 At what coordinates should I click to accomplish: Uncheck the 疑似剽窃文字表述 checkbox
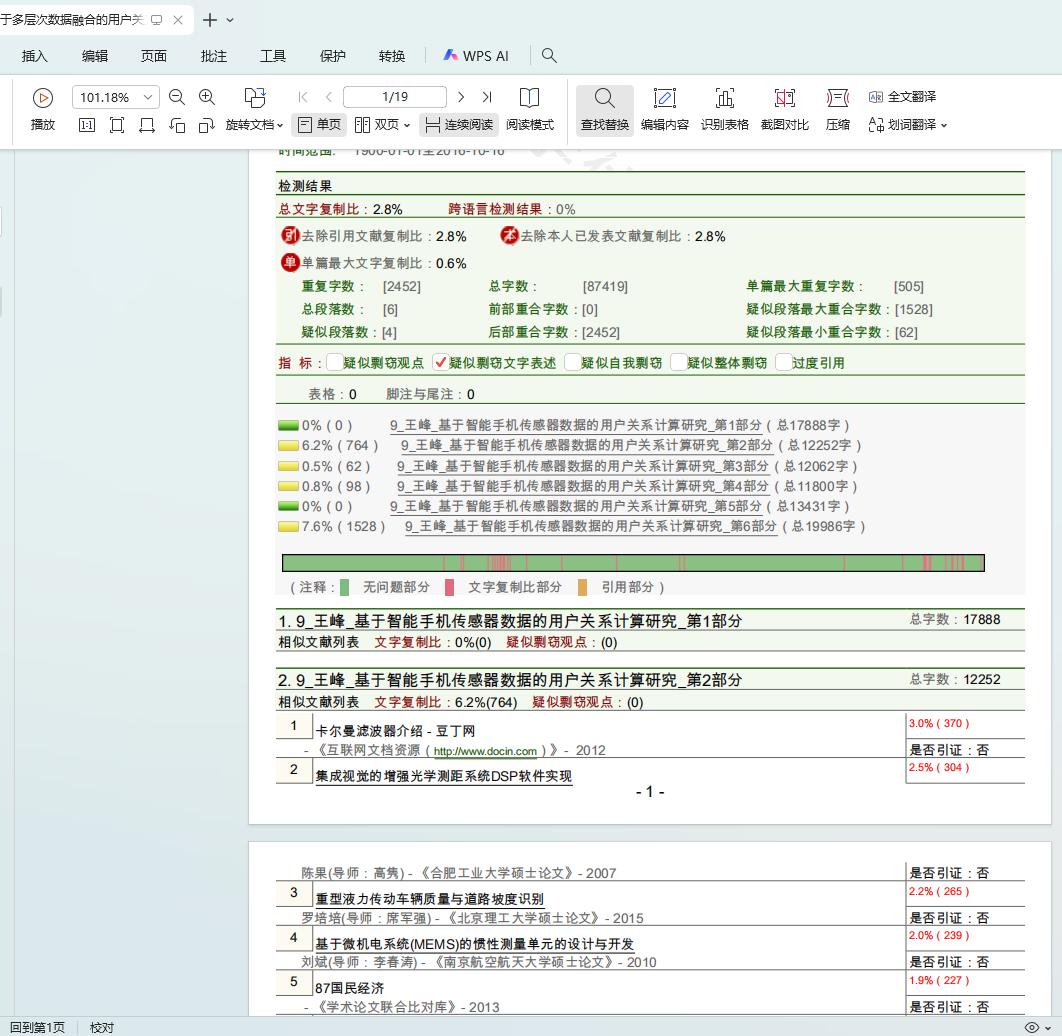pyautogui.click(x=440, y=362)
